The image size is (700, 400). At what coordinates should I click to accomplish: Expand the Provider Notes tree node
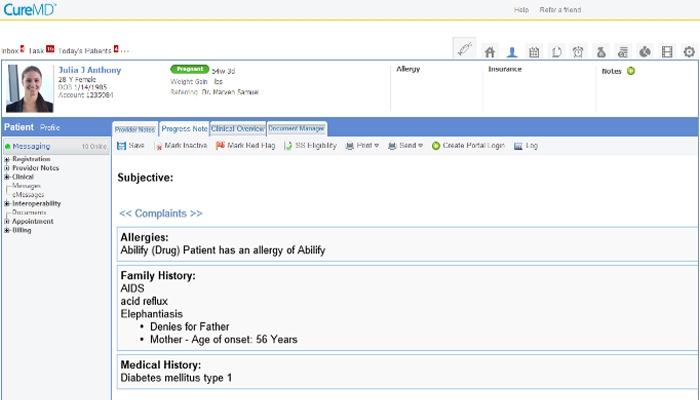coord(7,168)
